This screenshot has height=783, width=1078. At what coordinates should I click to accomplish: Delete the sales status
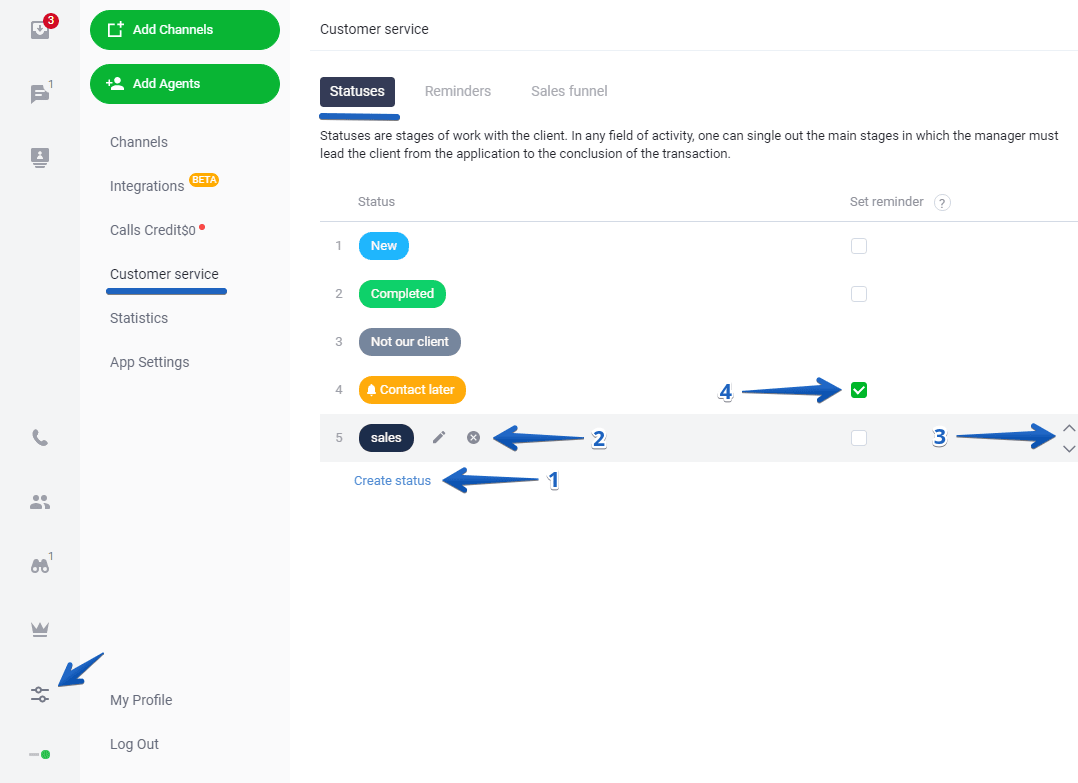[474, 437]
